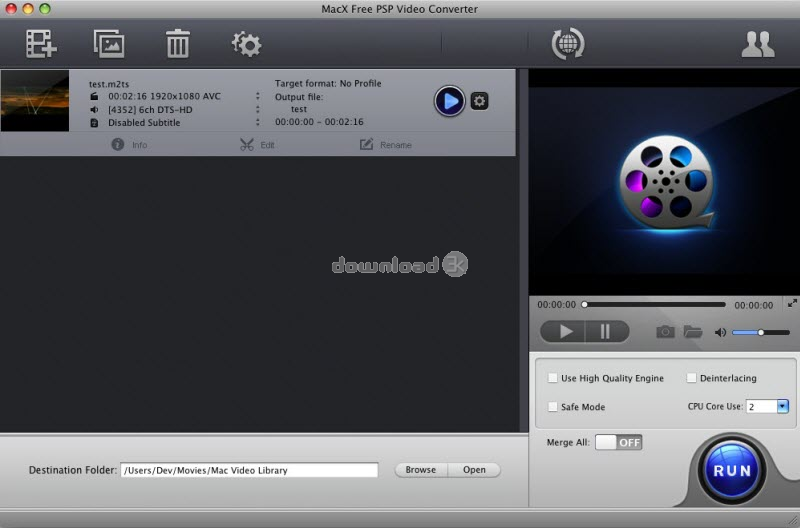The width and height of the screenshot is (800, 528).
Task: Click the subtitle document icon
Action: pyautogui.click(x=94, y=123)
